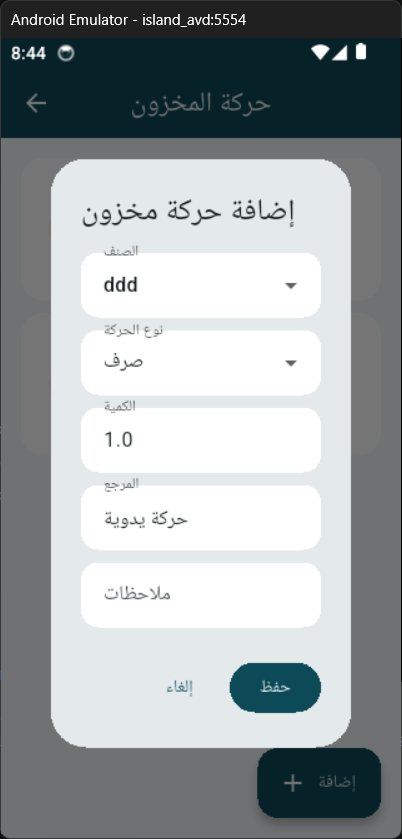The width and height of the screenshot is (402, 839).
Task: Tap the battery icon in status bar
Action: tap(361, 52)
